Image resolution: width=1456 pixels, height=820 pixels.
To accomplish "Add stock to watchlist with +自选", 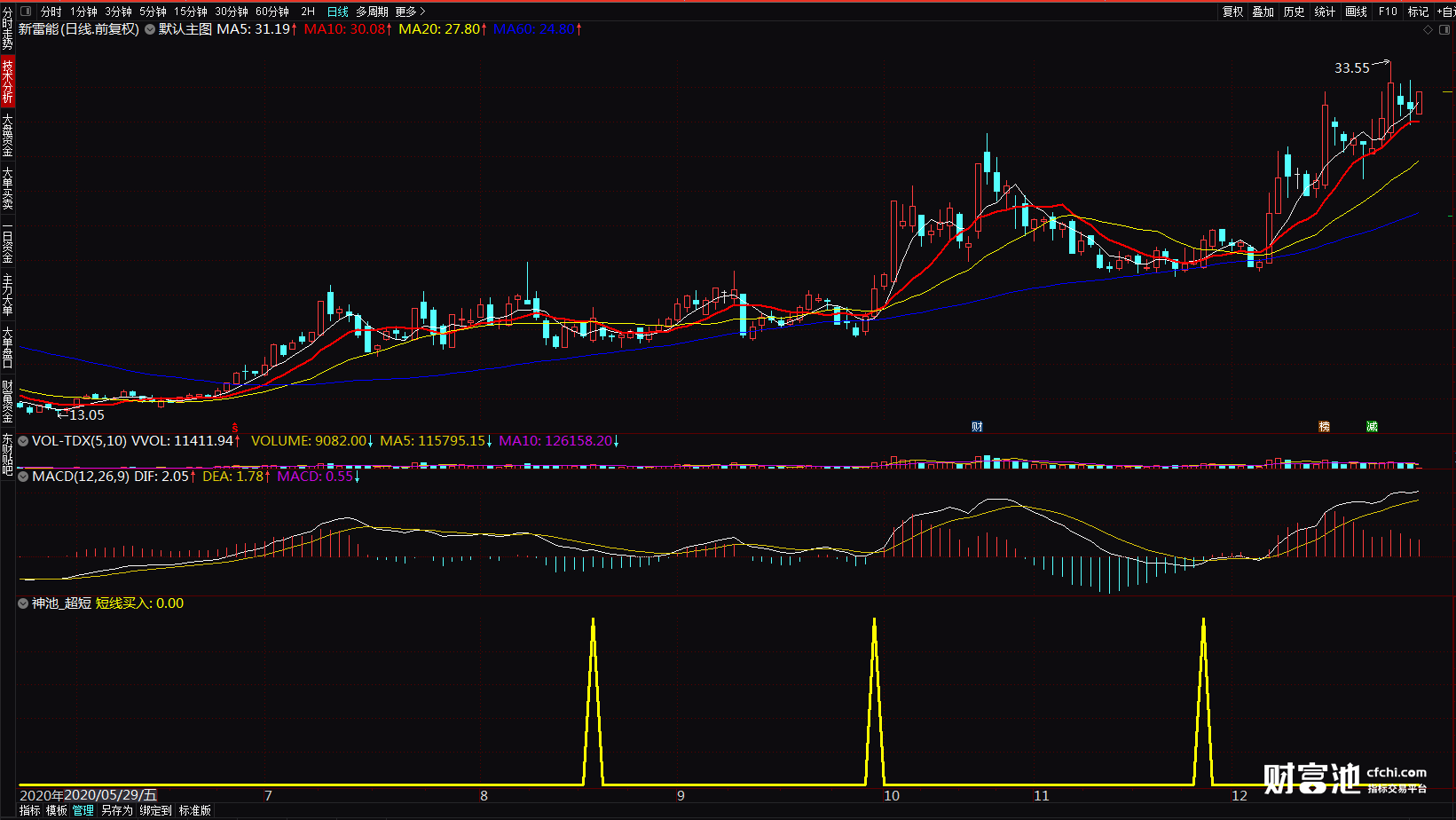I will point(1446,12).
